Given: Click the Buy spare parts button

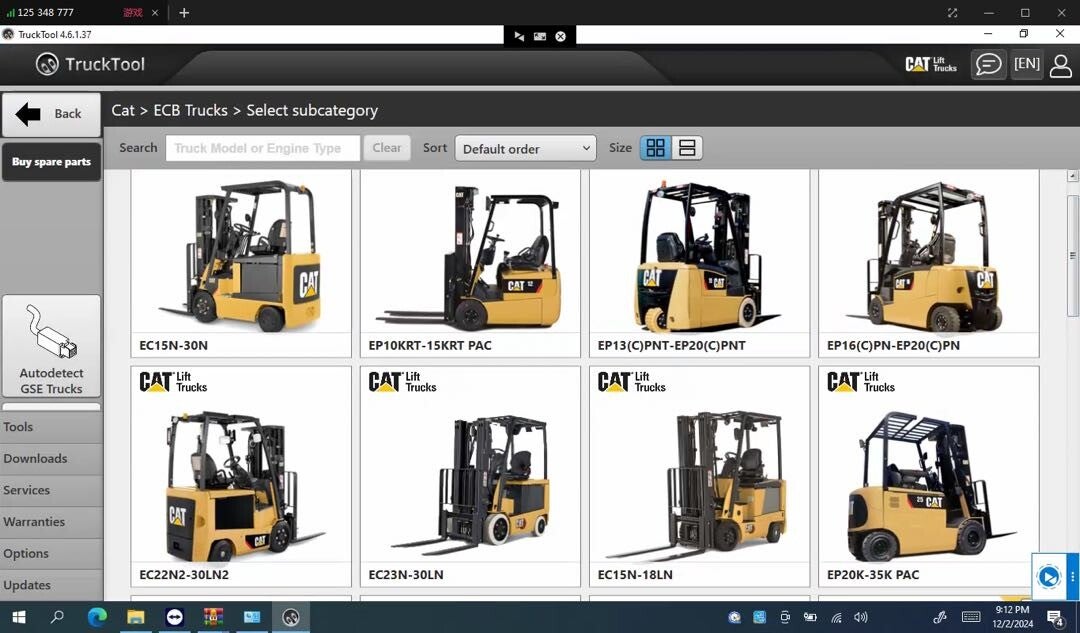Looking at the screenshot, I should click(51, 162).
